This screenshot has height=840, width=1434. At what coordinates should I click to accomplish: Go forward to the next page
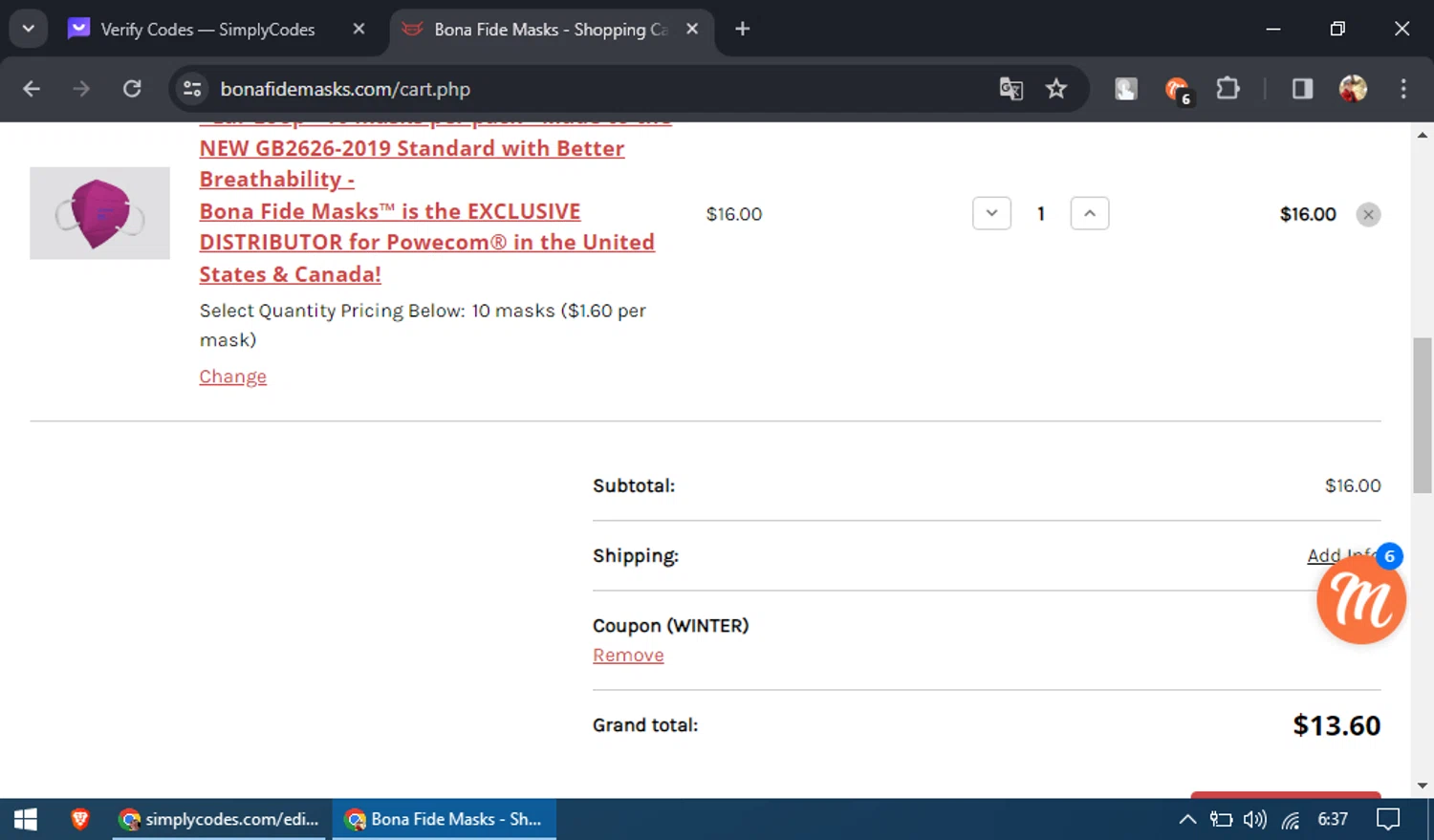click(82, 89)
